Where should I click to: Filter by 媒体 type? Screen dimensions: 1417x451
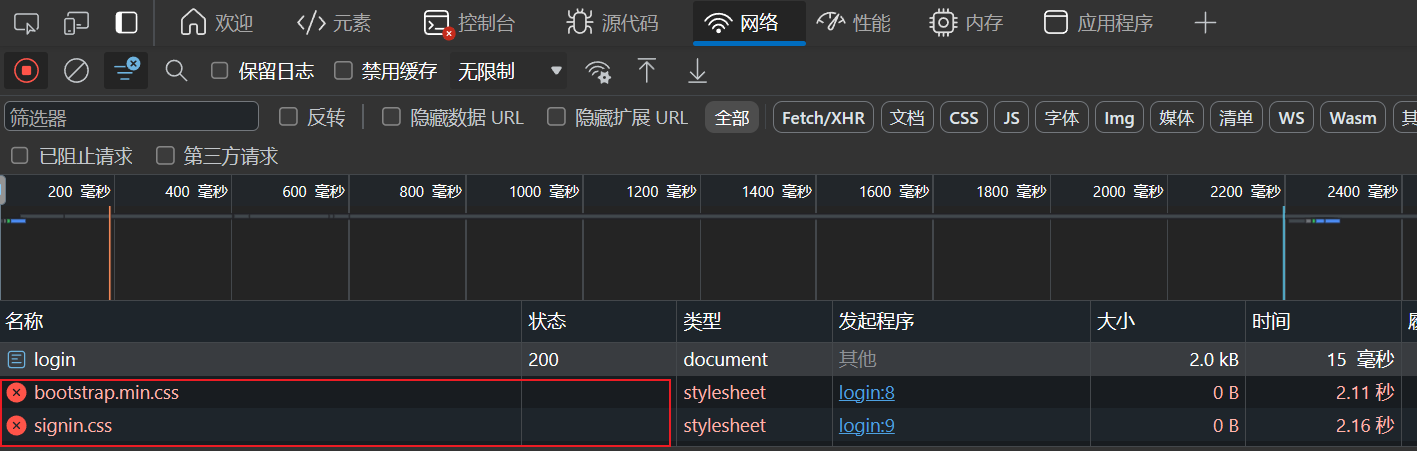click(x=1177, y=117)
